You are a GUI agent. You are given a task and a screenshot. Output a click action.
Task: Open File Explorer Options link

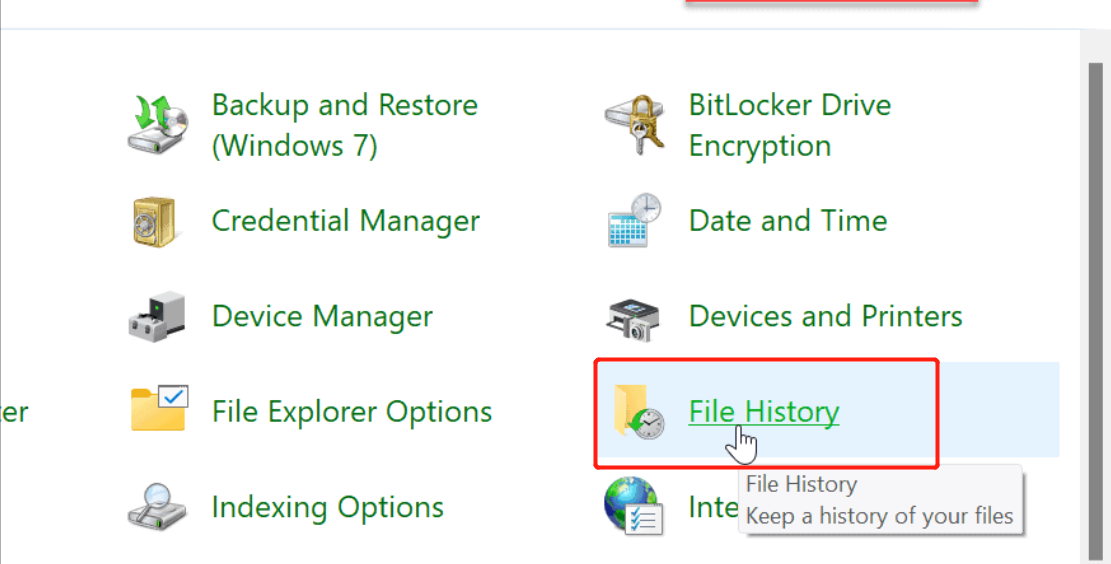pos(352,412)
